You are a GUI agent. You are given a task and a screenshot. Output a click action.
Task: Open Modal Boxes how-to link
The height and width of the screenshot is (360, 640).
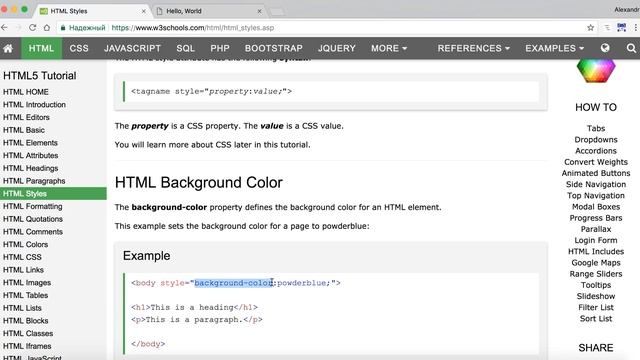tap(596, 207)
